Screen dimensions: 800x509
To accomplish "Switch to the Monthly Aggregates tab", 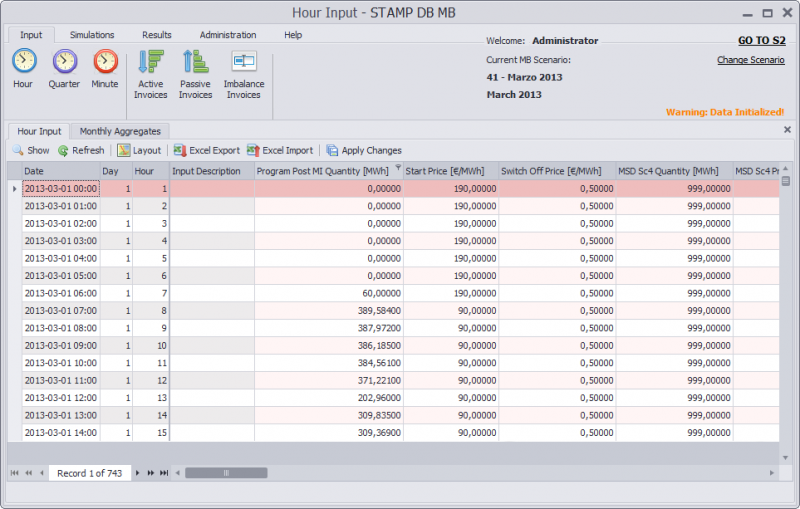I will coord(120,131).
